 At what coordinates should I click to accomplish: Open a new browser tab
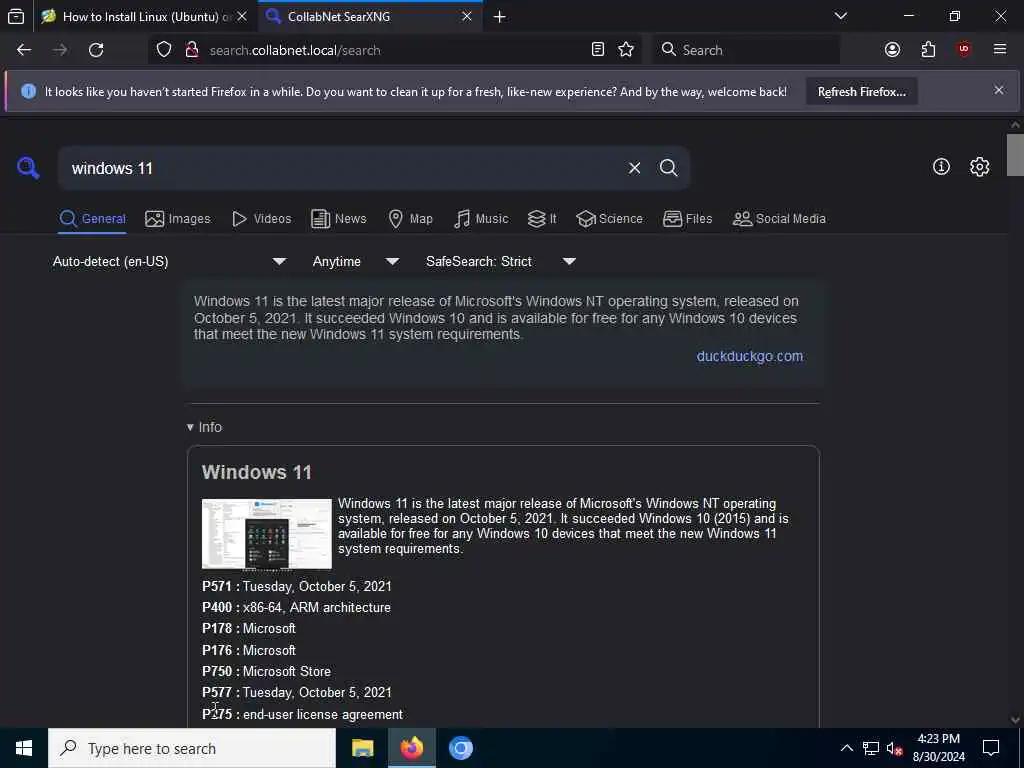coord(500,17)
